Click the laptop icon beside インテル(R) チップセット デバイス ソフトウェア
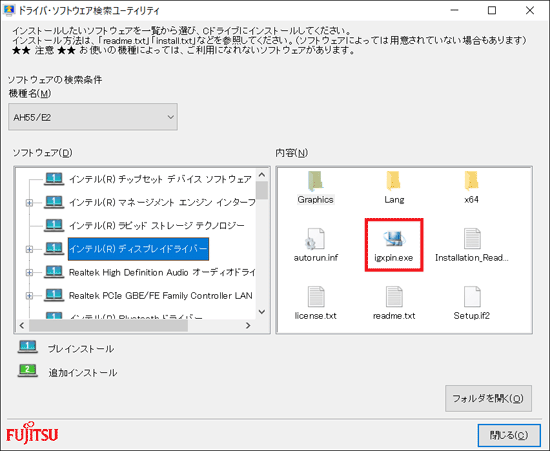 (54, 179)
